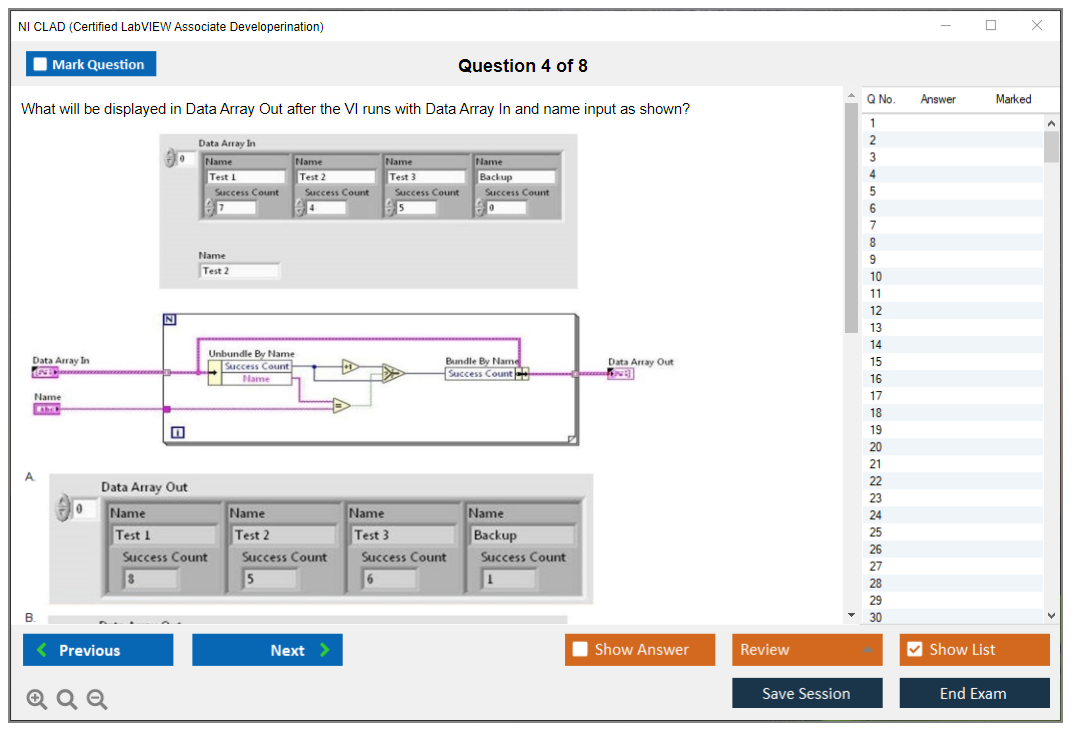Click the left chevron on Previous button

pos(42,650)
